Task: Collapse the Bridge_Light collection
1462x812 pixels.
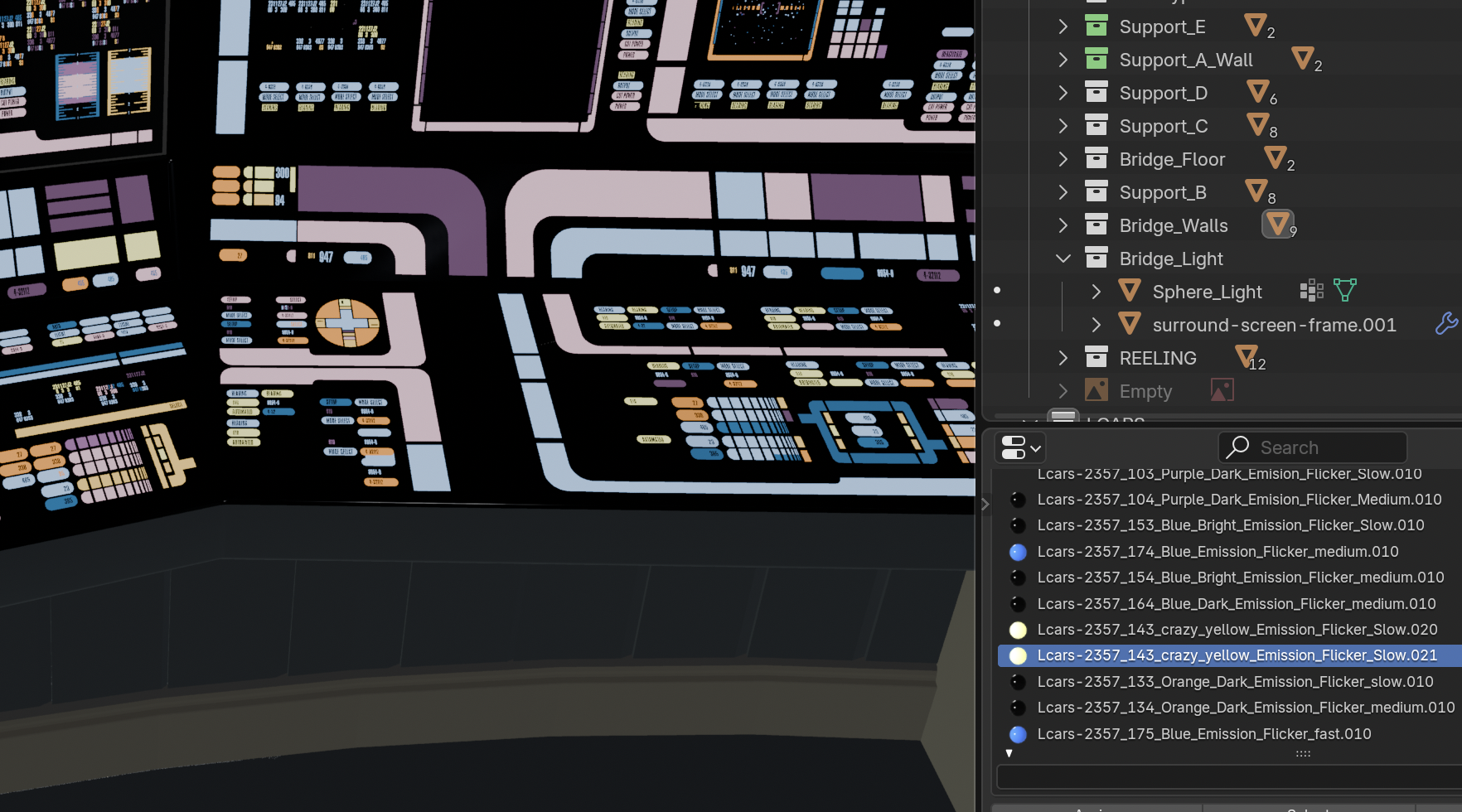Action: point(1063,259)
